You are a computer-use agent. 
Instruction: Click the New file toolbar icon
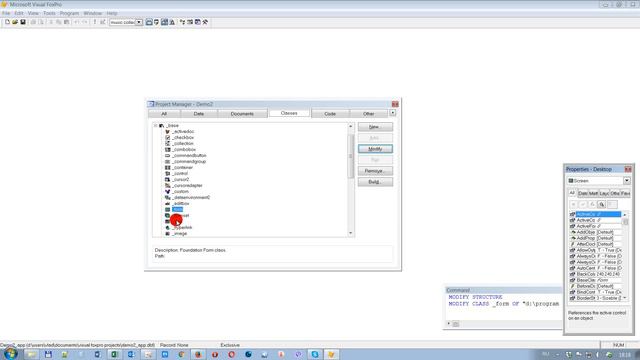[7, 22]
